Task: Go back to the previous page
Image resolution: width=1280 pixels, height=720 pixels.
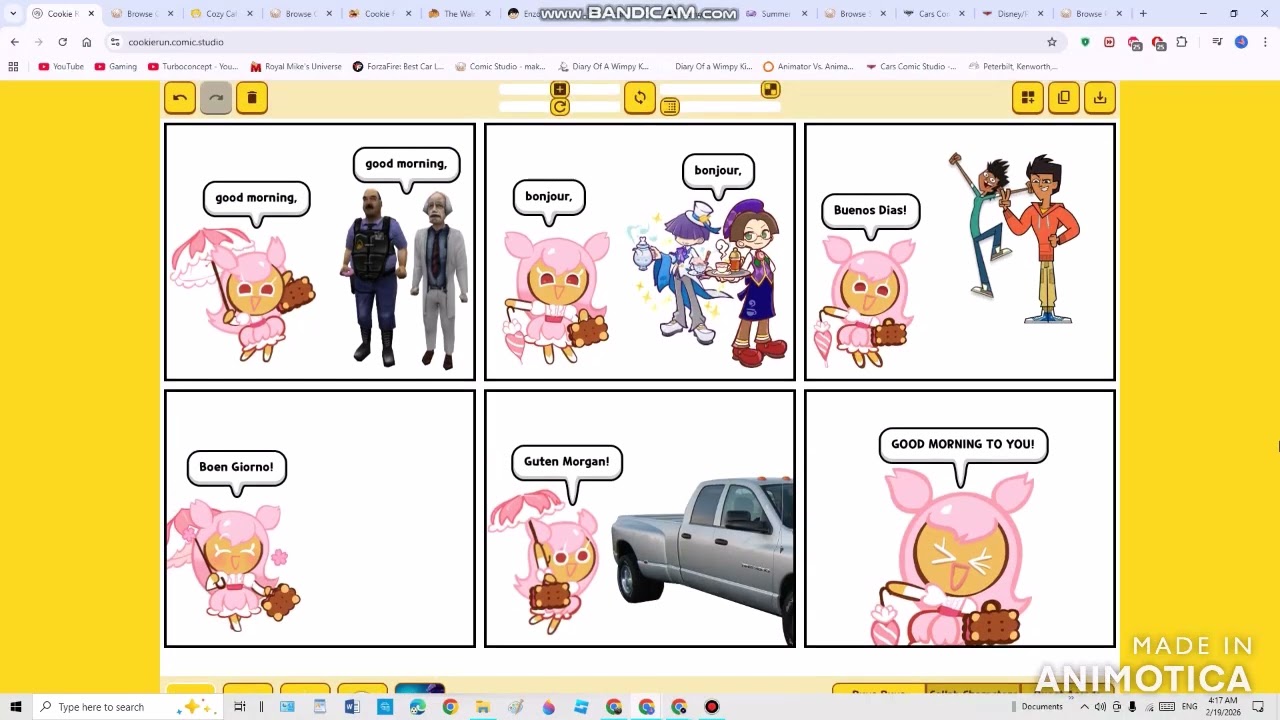Action: pos(14,42)
